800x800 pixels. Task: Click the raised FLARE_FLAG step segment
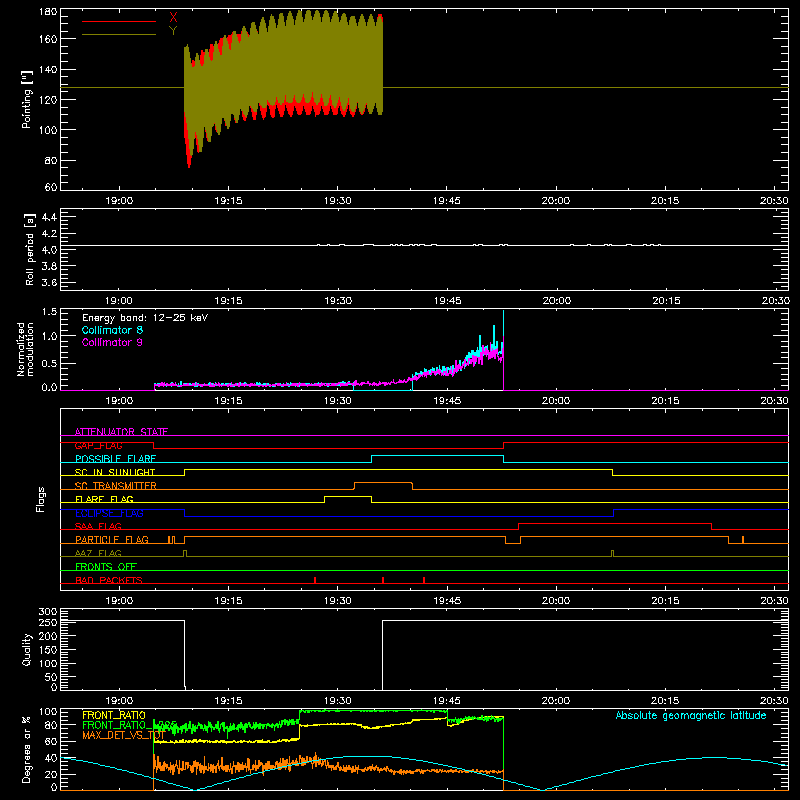point(348,496)
